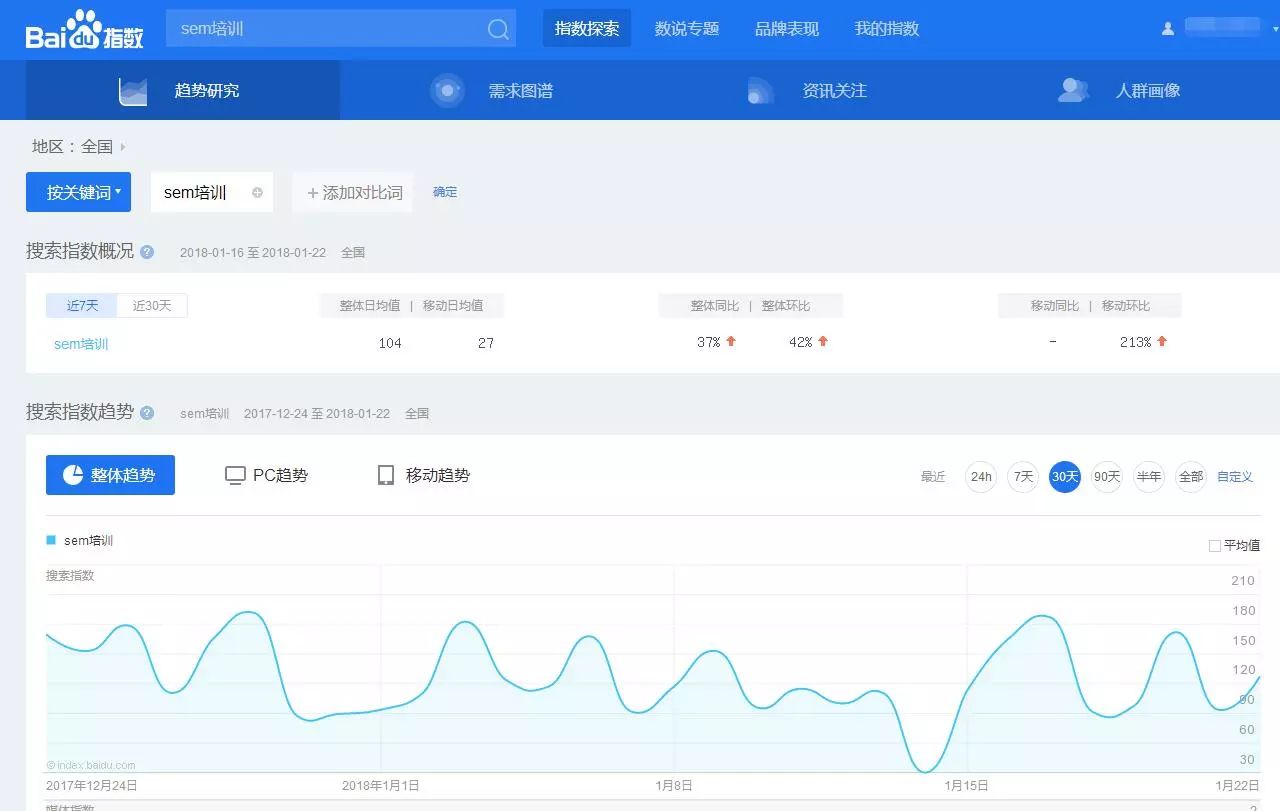Image resolution: width=1280 pixels, height=811 pixels.
Task: Toggle the sem培训 legend color swatch
Action: point(51,540)
